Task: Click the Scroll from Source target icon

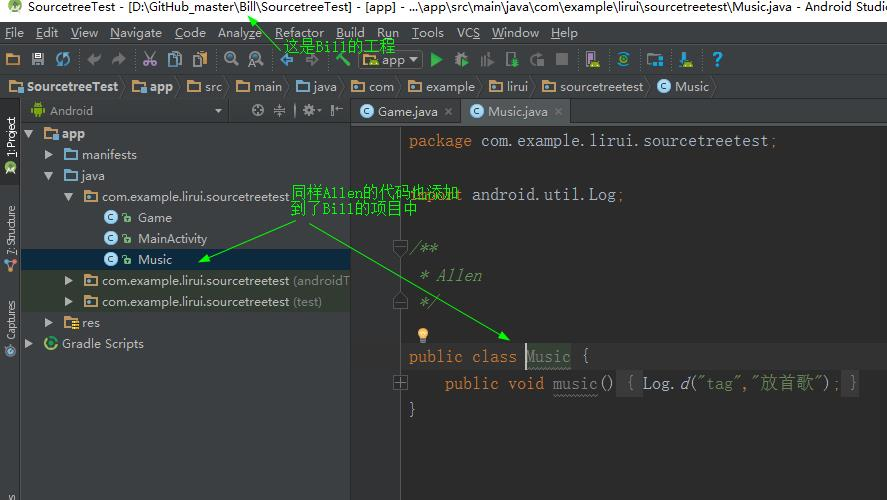Action: [x=258, y=110]
